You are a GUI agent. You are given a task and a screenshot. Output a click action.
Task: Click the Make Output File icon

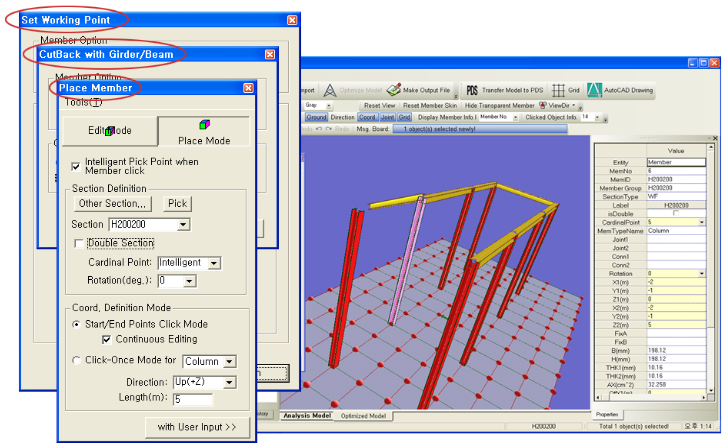click(393, 89)
